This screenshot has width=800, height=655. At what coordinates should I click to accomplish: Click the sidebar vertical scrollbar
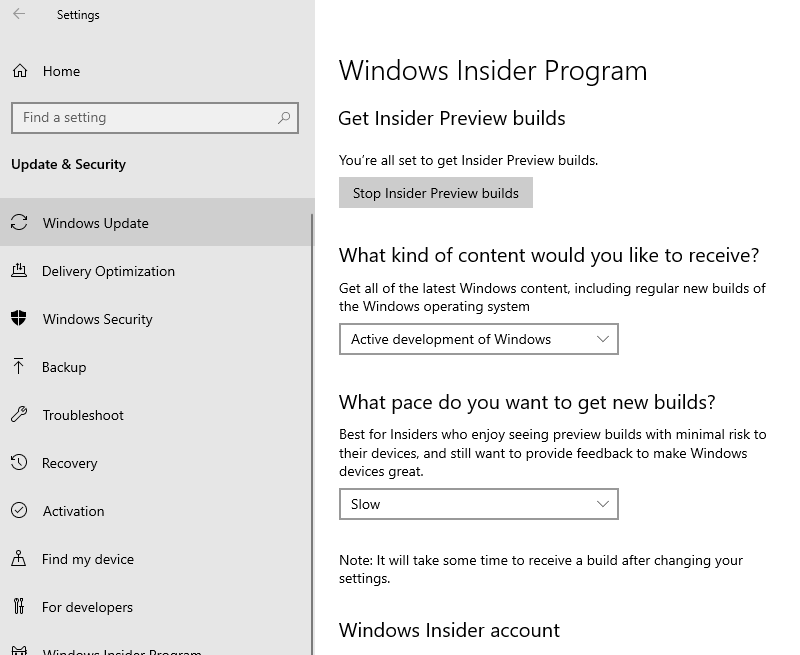[x=312, y=434]
